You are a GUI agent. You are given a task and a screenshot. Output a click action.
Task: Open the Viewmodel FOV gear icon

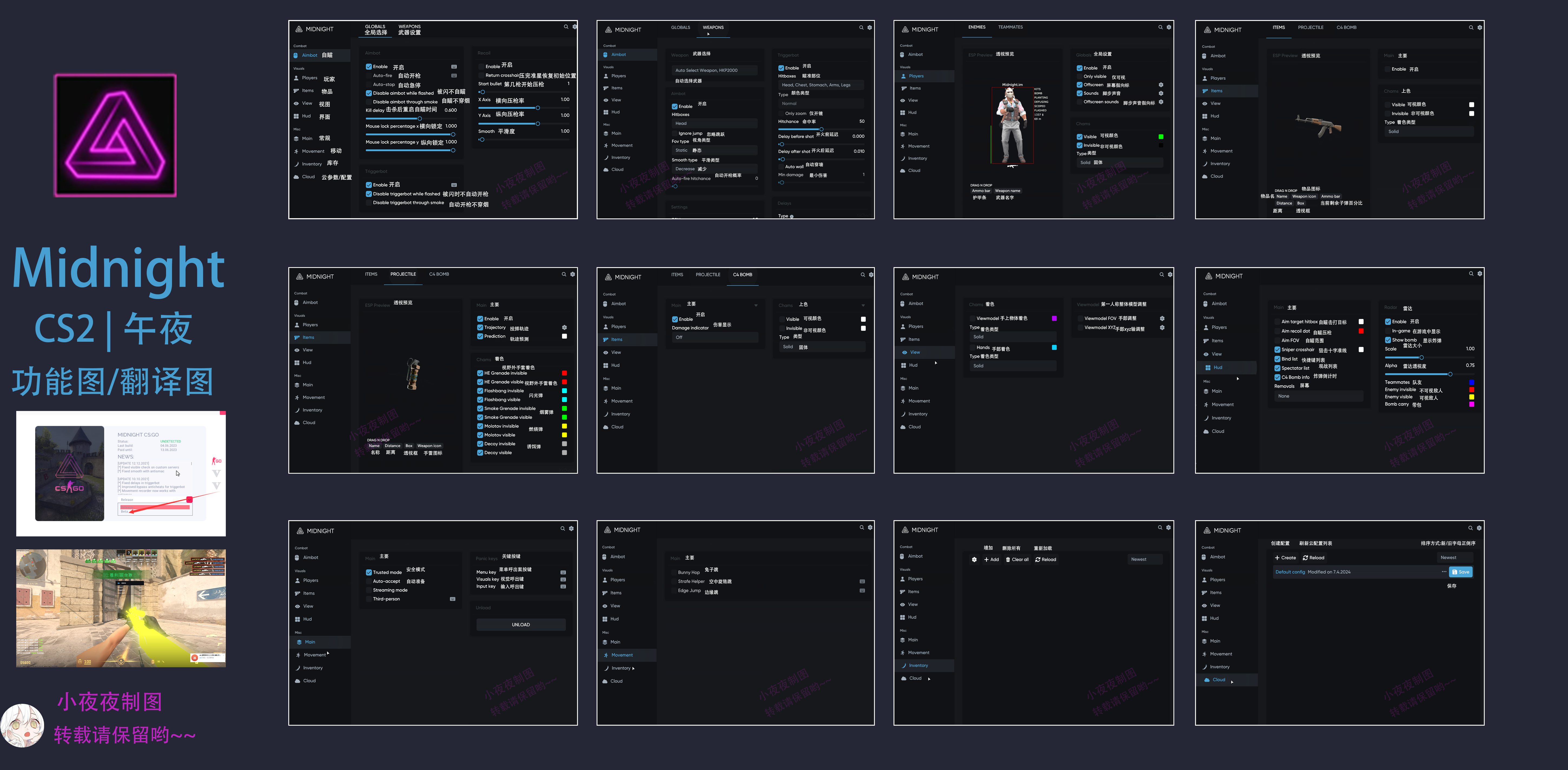click(1162, 318)
